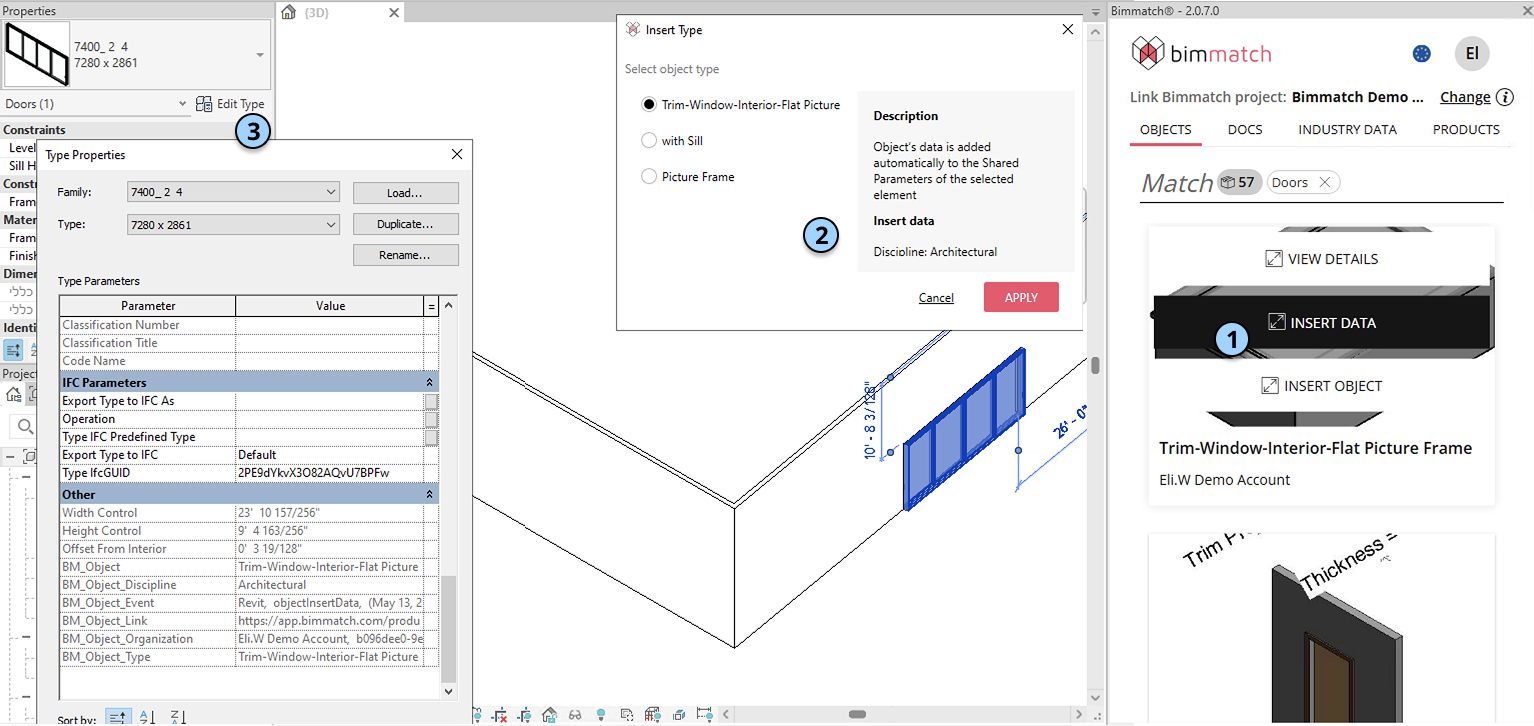This screenshot has width=1534, height=726.
Task: Click the Duplicate... button
Action: click(x=405, y=224)
